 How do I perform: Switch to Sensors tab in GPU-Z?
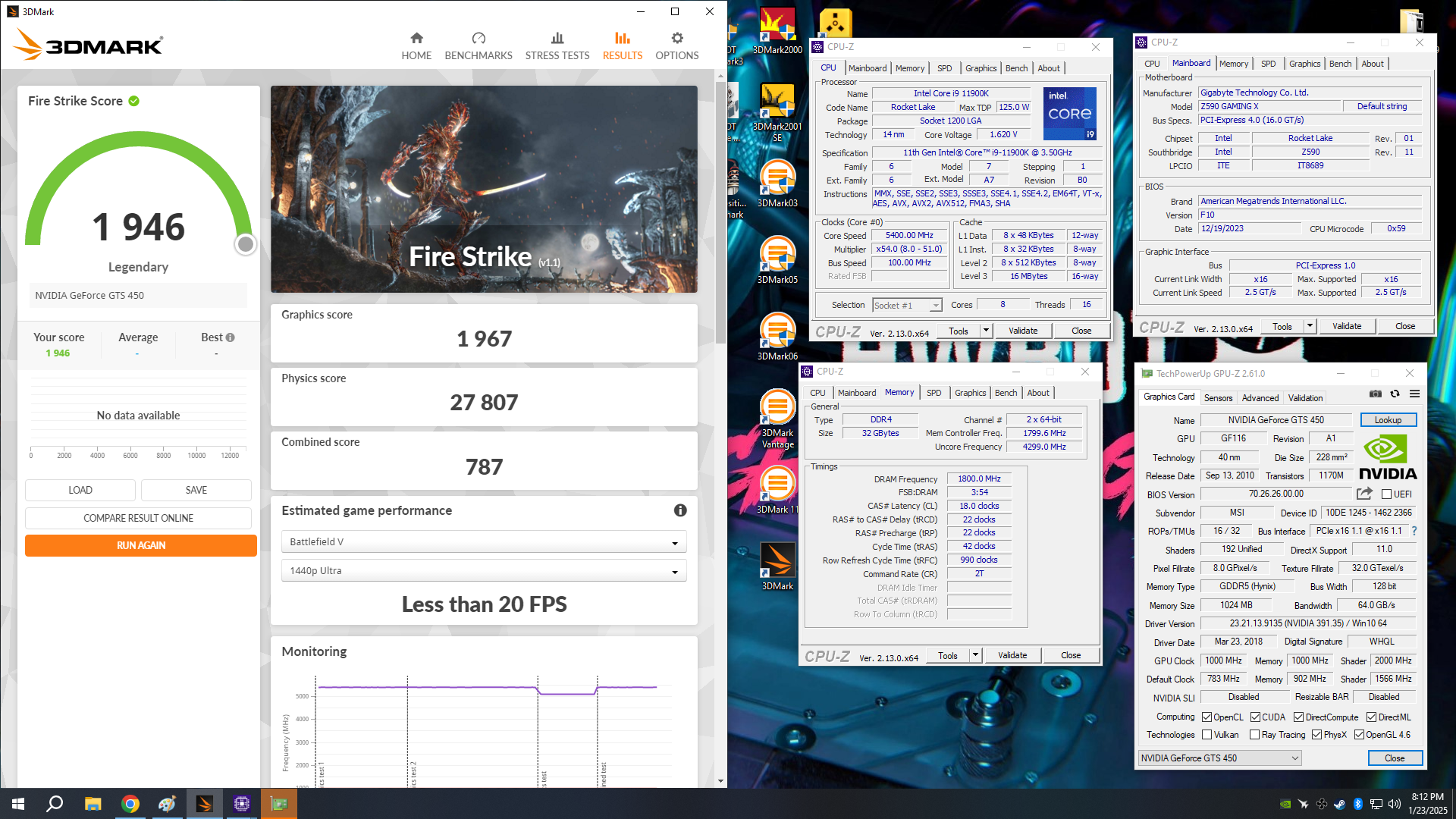[x=1218, y=398]
